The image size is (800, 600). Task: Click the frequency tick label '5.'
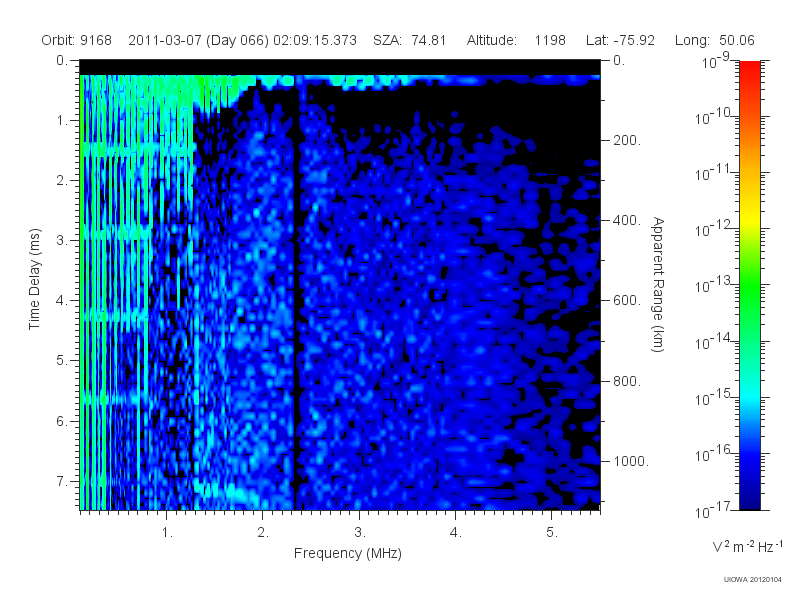[x=552, y=533]
